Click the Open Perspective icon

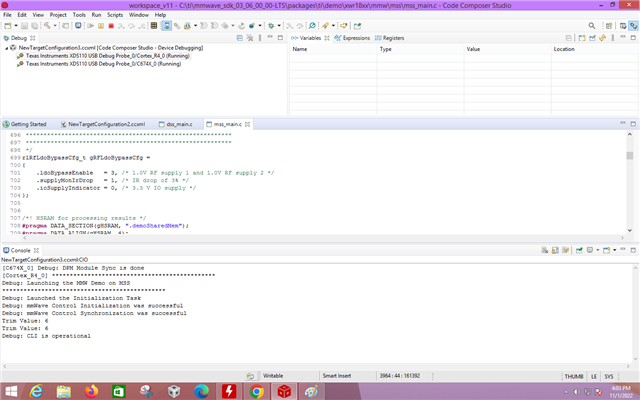(x=609, y=26)
